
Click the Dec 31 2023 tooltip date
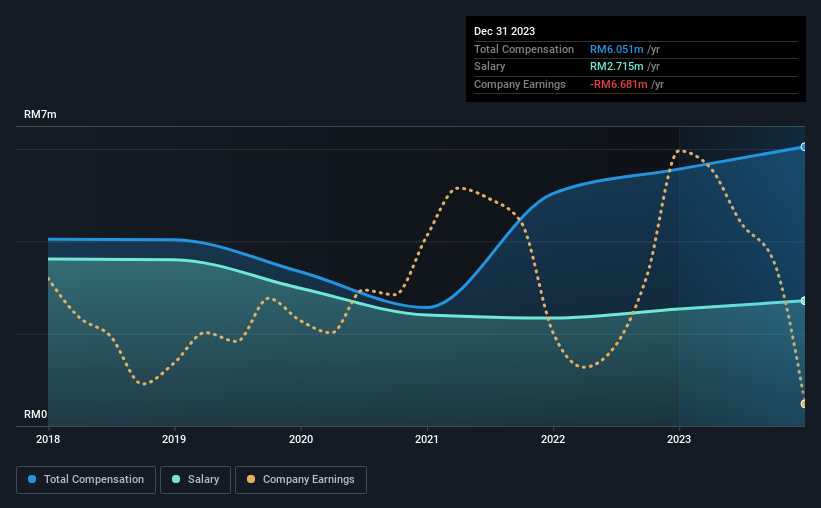click(x=504, y=31)
